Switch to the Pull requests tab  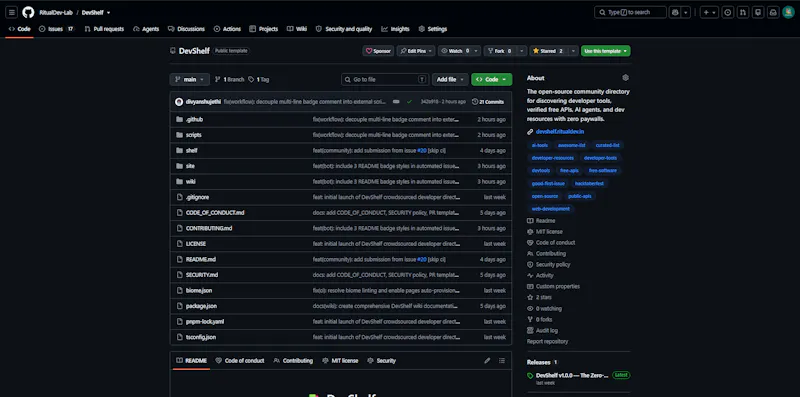click(104, 29)
